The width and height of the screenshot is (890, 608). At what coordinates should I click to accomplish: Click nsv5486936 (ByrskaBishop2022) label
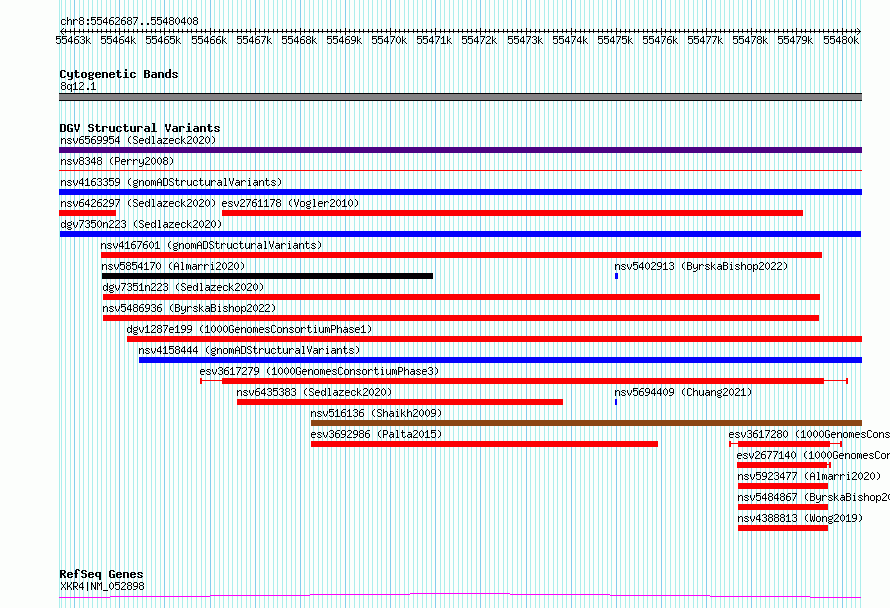(189, 308)
